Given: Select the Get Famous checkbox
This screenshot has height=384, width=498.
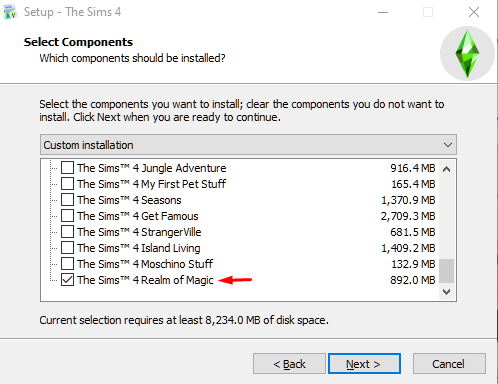Looking at the screenshot, I should click(x=67, y=216).
